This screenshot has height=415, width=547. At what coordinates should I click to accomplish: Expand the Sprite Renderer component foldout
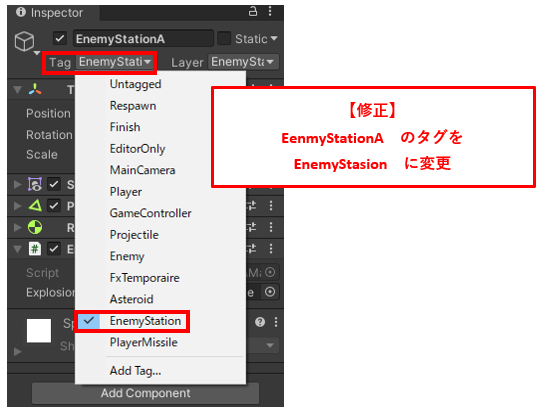[17, 184]
